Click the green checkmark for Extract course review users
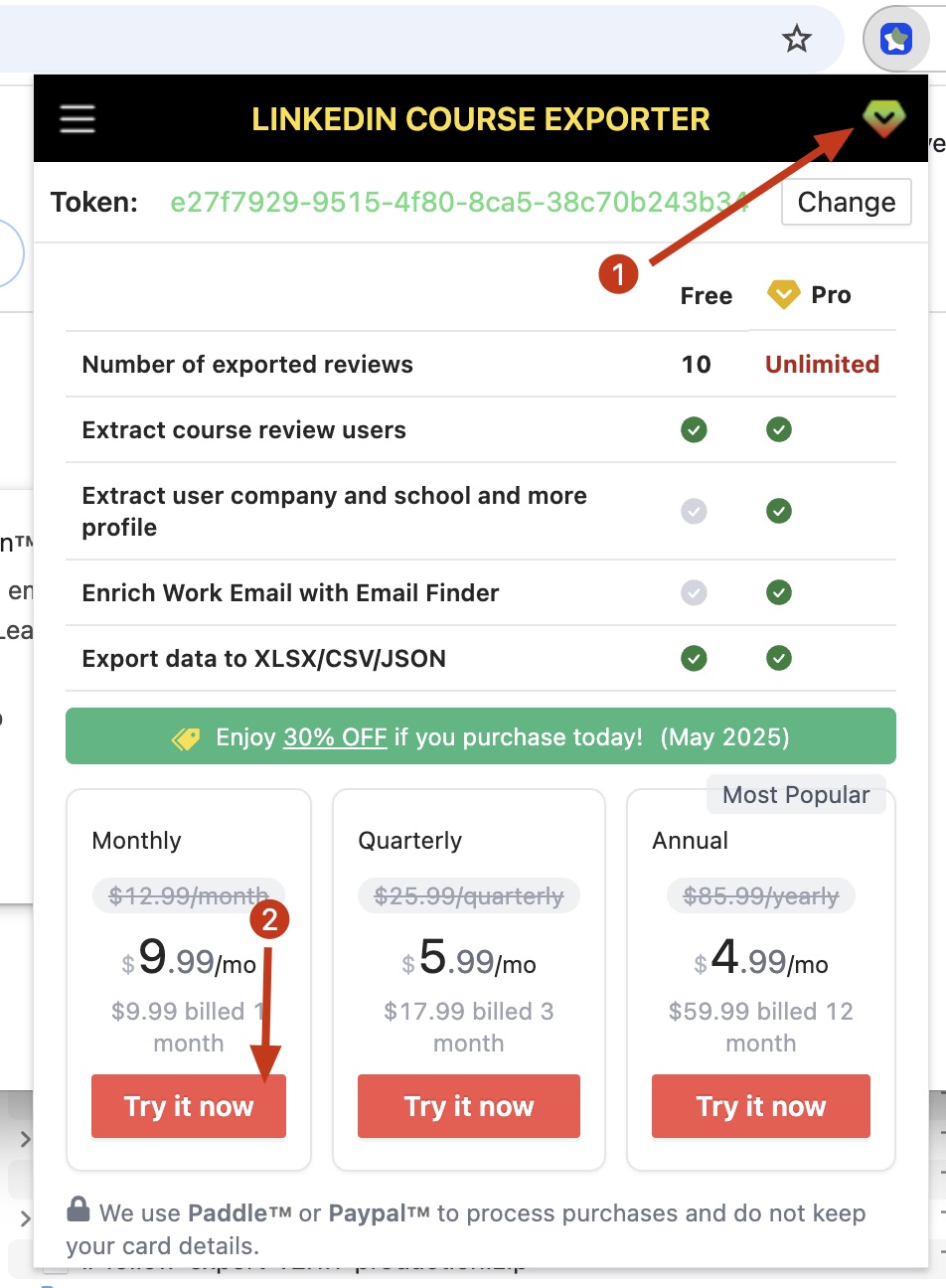The image size is (946, 1288). click(694, 429)
